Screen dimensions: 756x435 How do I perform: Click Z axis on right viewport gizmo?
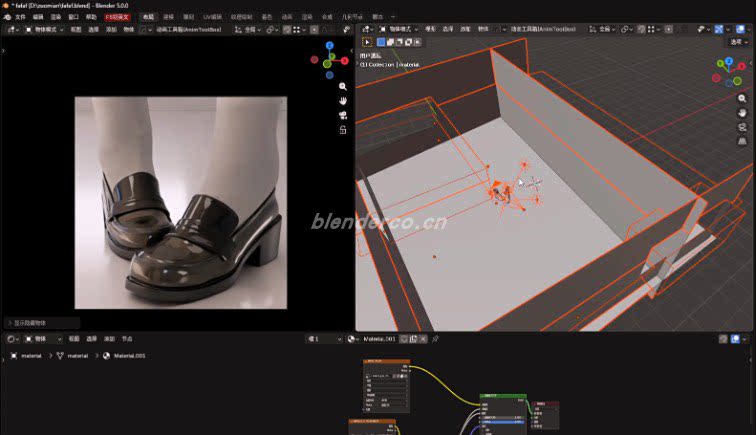729,61
